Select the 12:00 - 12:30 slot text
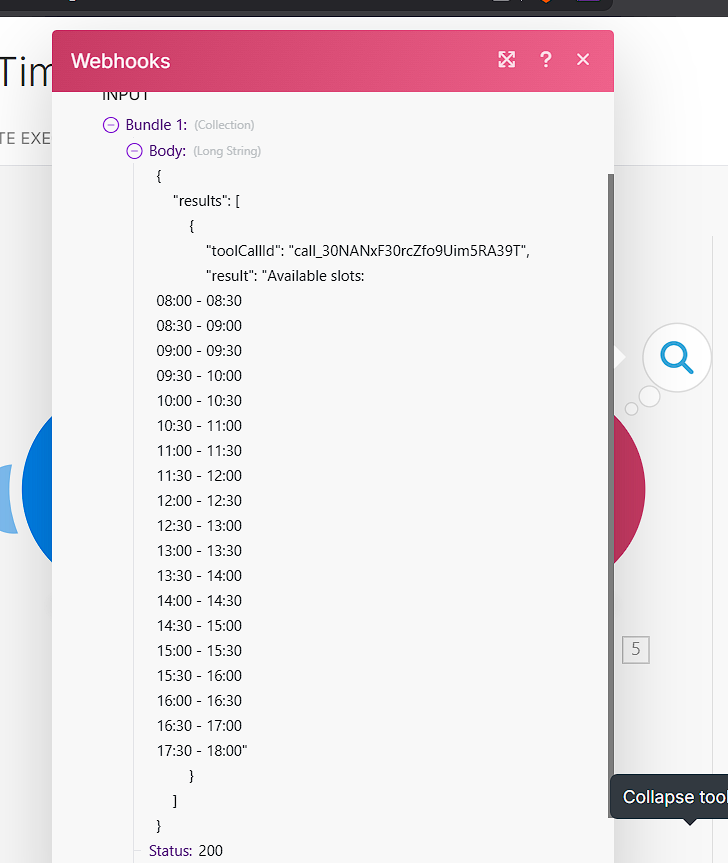Viewport: 728px width, 863px height. pyautogui.click(x=199, y=501)
